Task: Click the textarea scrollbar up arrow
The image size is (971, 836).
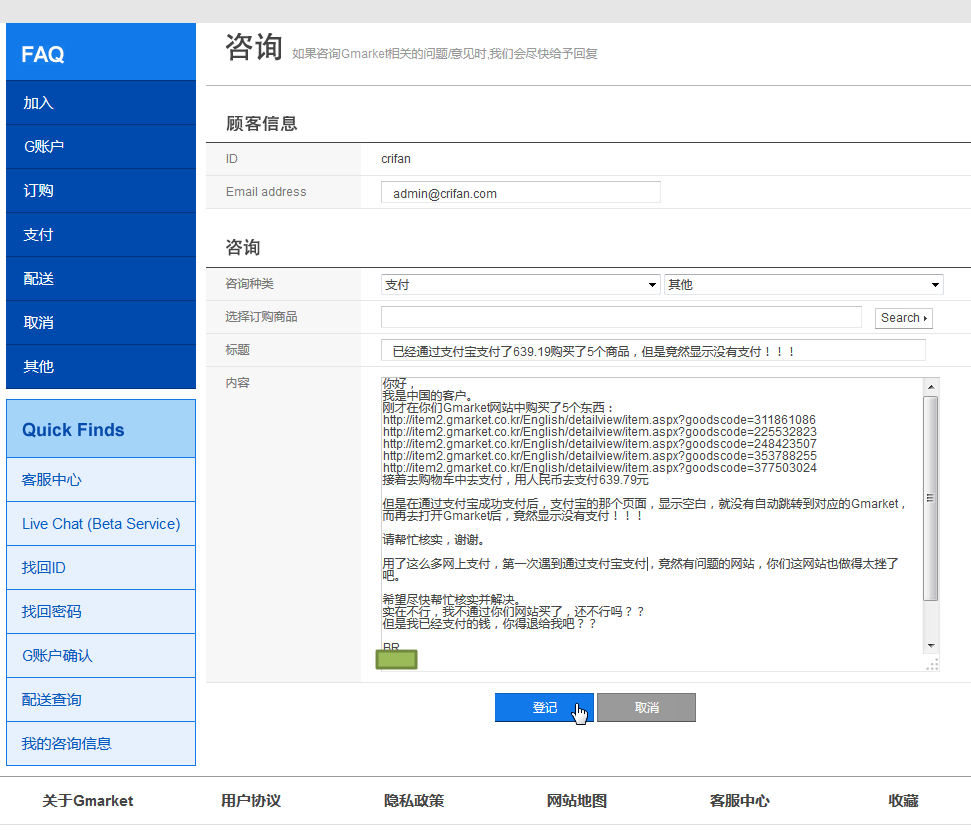Action: point(931,387)
